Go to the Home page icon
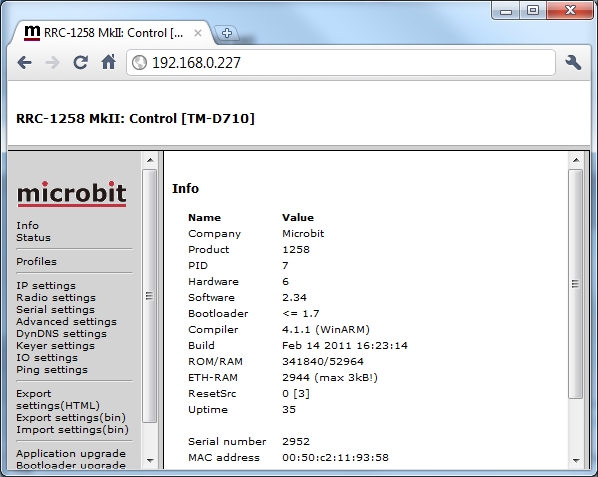The height and width of the screenshot is (477, 598). tap(109, 62)
